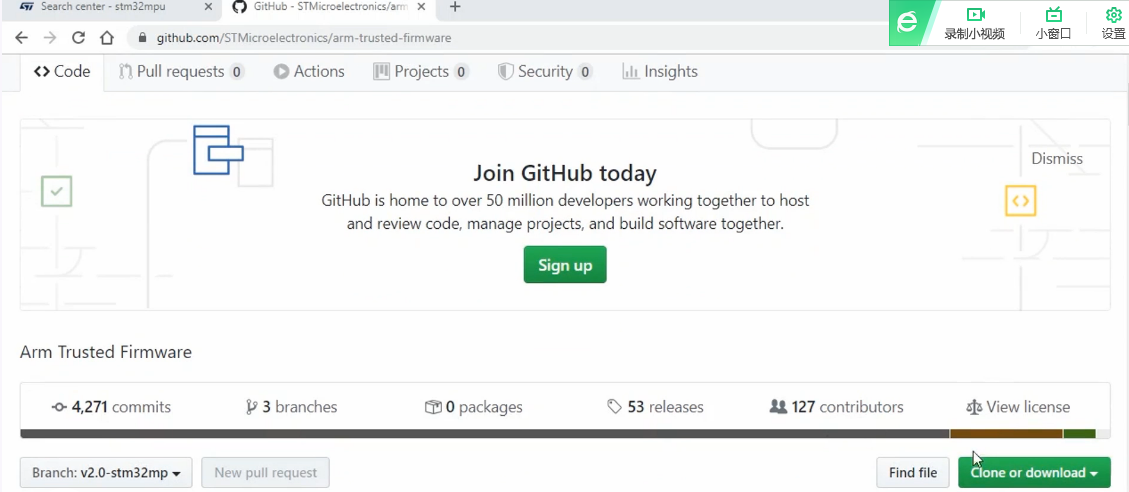Open the small window mode icon
The width and height of the screenshot is (1129, 492).
[x=1053, y=15]
